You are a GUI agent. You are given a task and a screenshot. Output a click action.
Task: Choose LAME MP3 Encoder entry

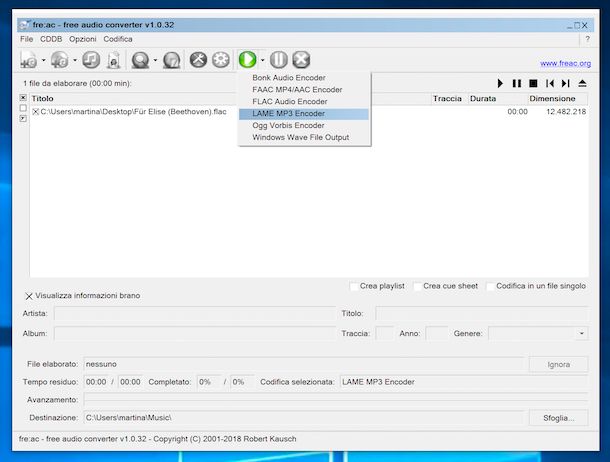[x=304, y=114]
